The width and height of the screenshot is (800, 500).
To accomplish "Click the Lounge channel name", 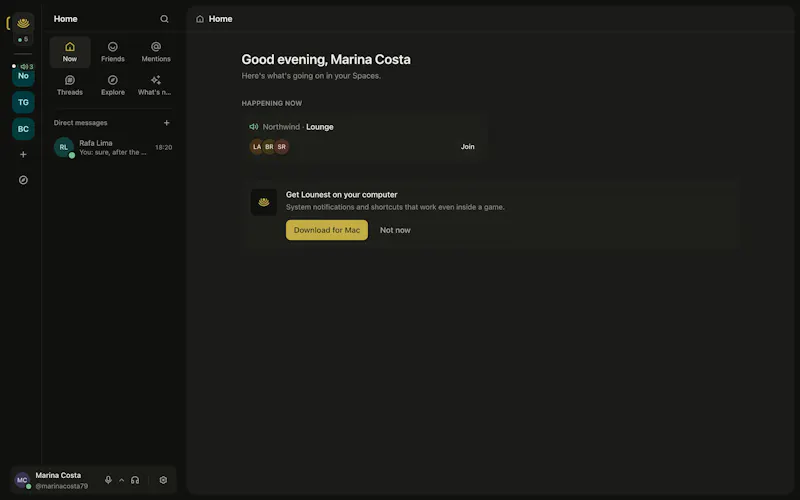I will pos(319,127).
